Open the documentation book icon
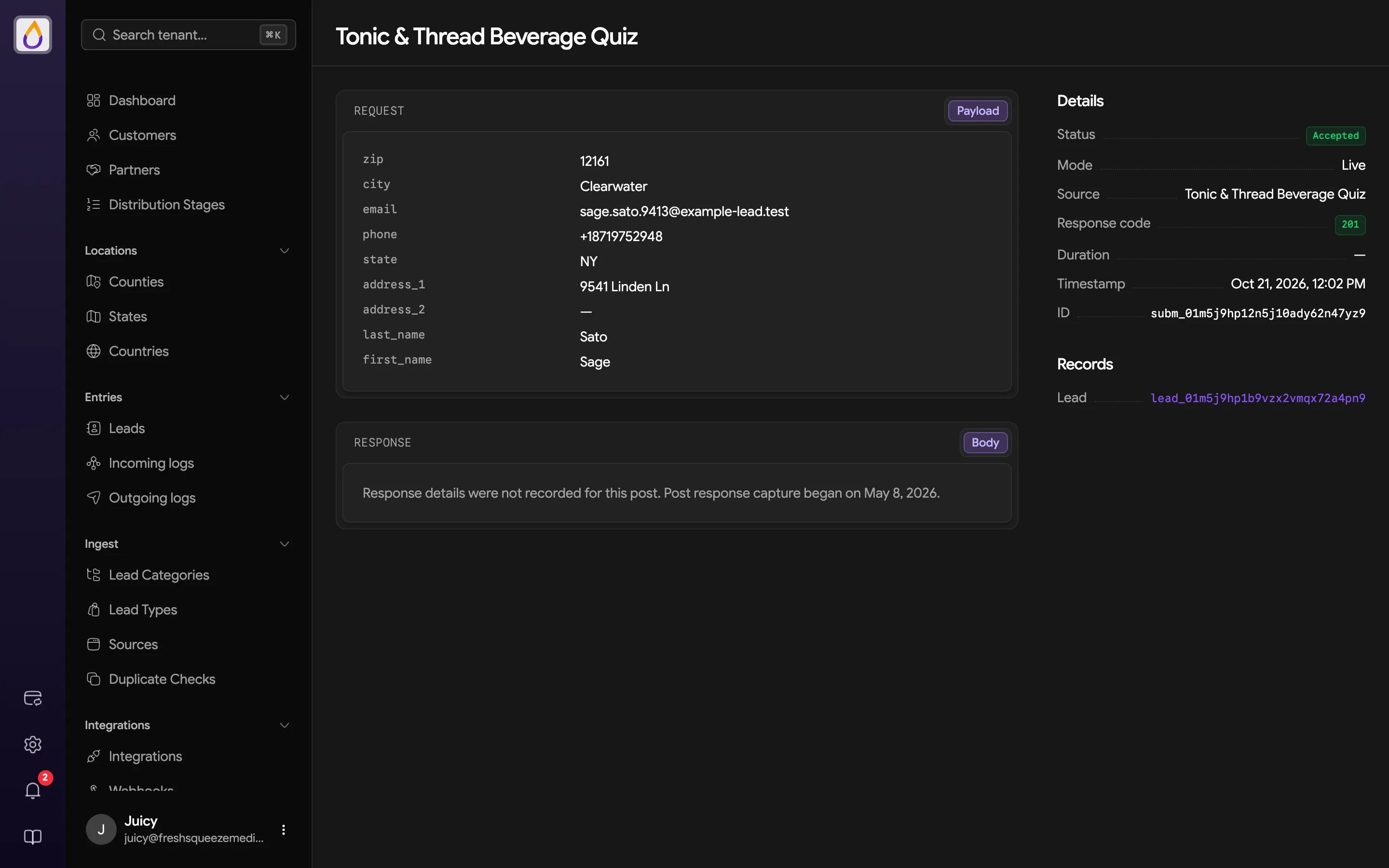1389x868 pixels. (x=33, y=837)
